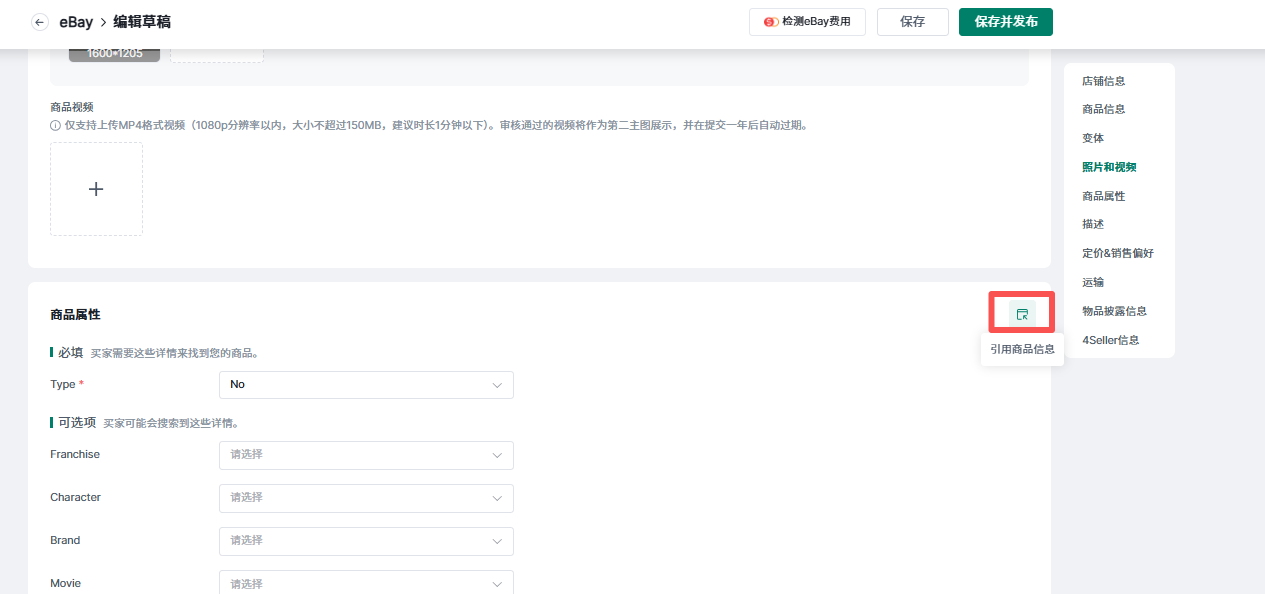Select 变体 in the side navigation

(x=1093, y=138)
